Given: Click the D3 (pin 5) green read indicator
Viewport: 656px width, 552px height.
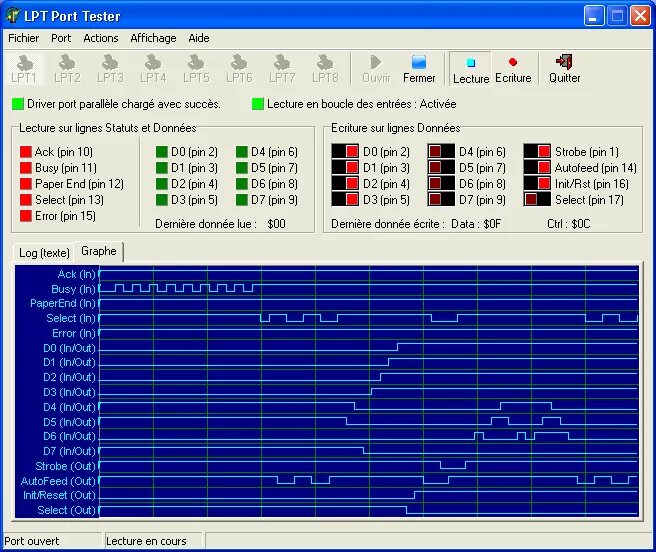Looking at the screenshot, I should [x=162, y=200].
